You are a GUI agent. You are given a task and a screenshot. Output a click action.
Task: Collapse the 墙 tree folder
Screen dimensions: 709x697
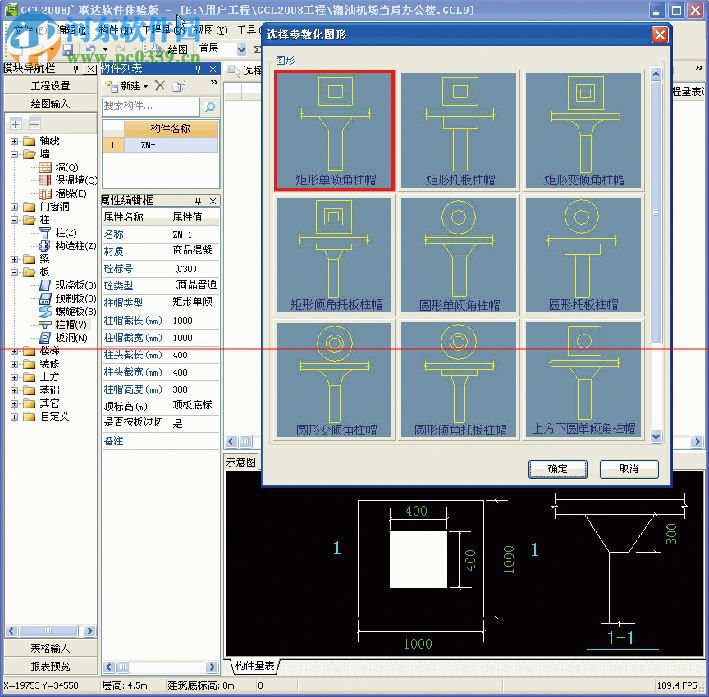click(x=15, y=154)
